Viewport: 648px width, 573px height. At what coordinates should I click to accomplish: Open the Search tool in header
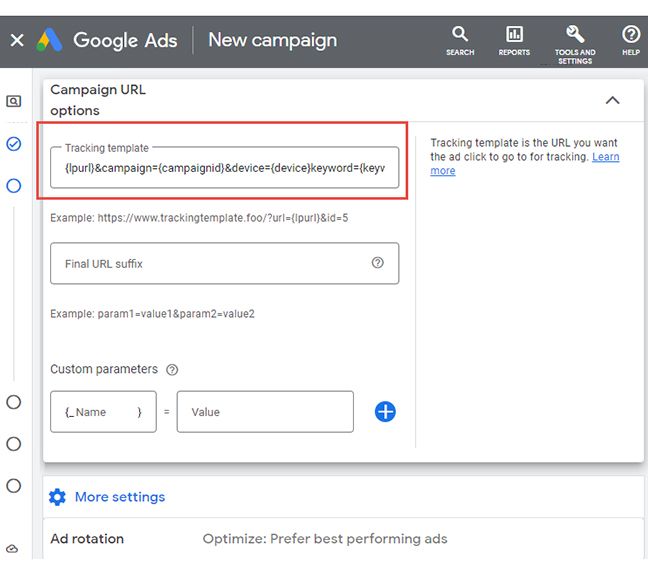coord(460,41)
